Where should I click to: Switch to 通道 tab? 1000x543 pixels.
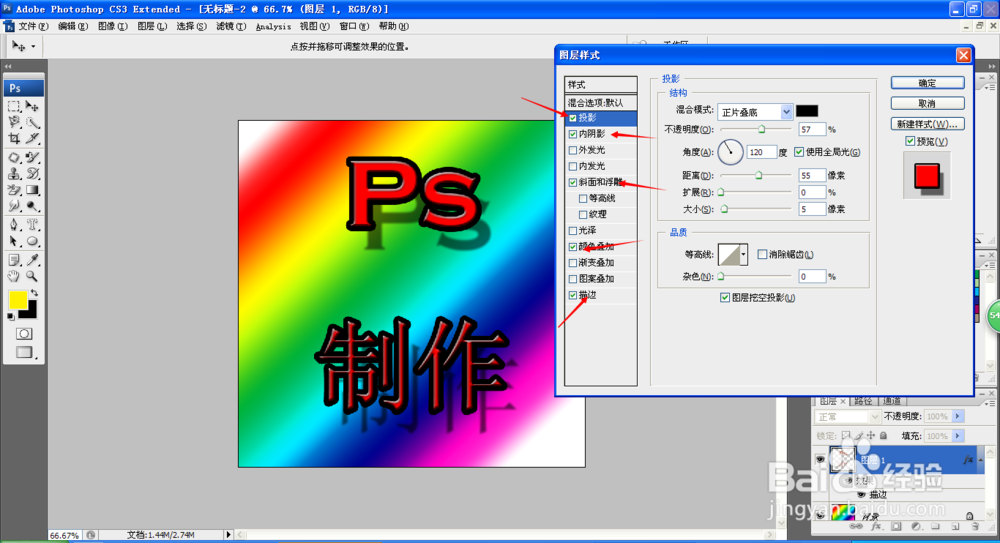[x=892, y=401]
